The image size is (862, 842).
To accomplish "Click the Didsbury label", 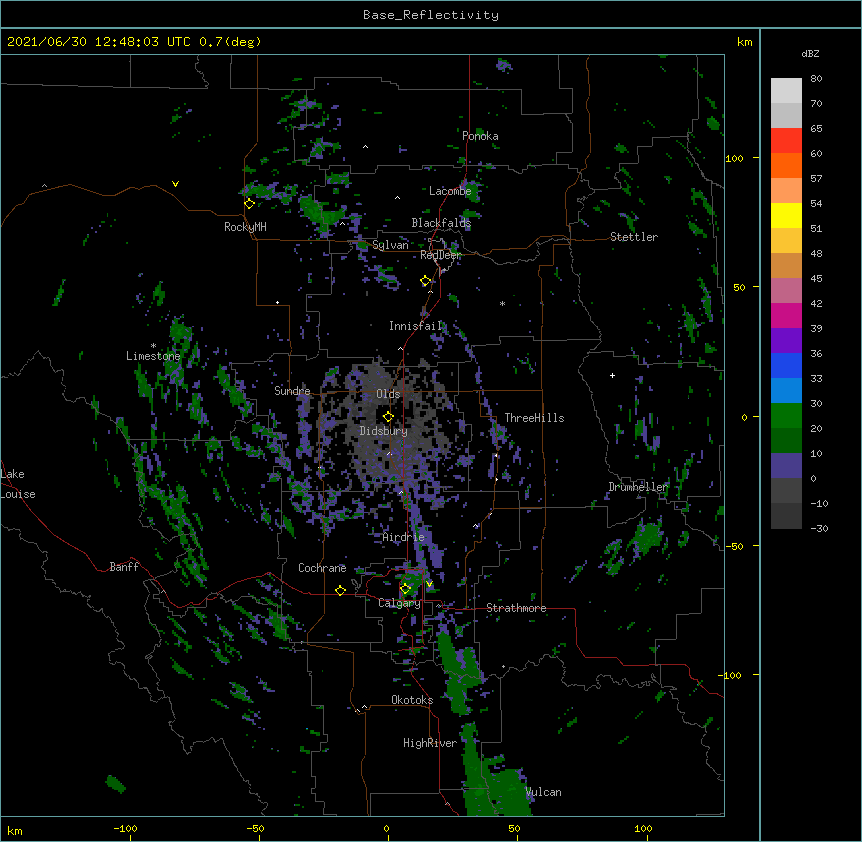I will [x=383, y=431].
